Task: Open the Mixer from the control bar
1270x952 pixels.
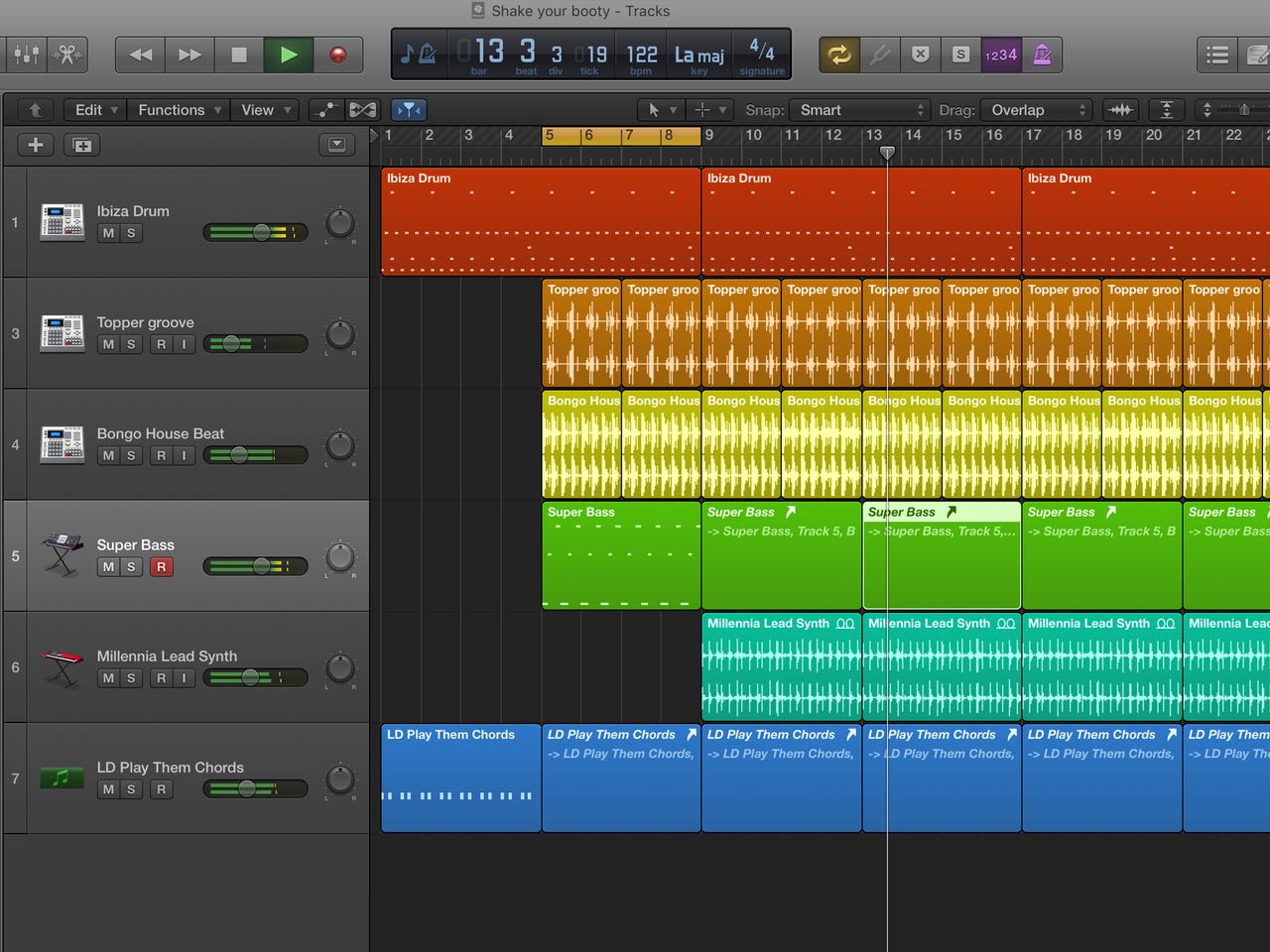Action: point(27,55)
